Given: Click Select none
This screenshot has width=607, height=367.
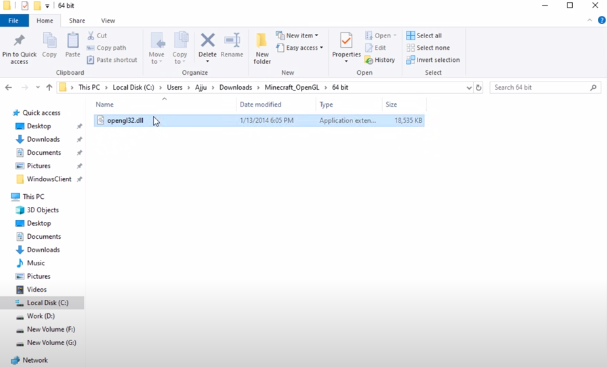Looking at the screenshot, I should click(428, 48).
